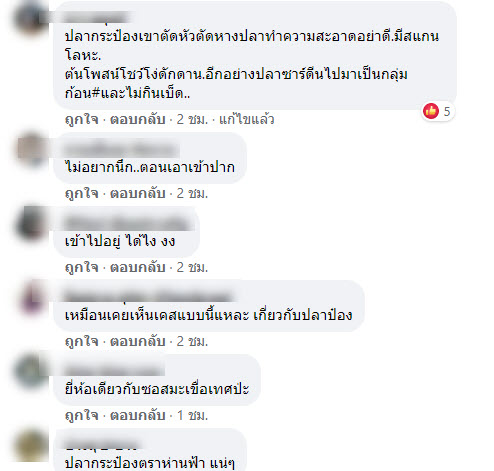Open avatar of the 'ปลากระป๋องตราห่านฟ้า' commenter
The image size is (494, 471).
[32, 444]
